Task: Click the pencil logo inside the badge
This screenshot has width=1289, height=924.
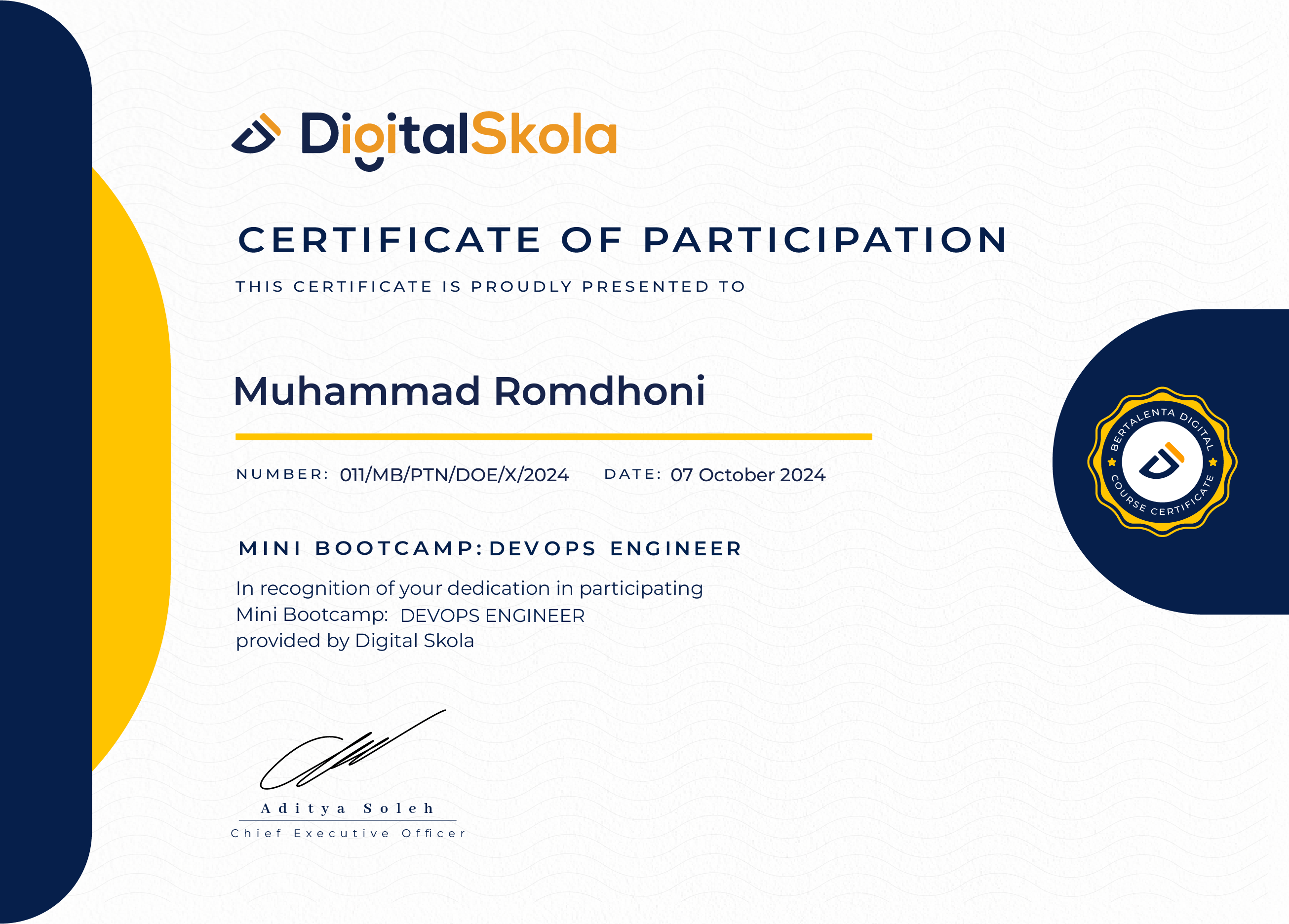Action: 1162,461
